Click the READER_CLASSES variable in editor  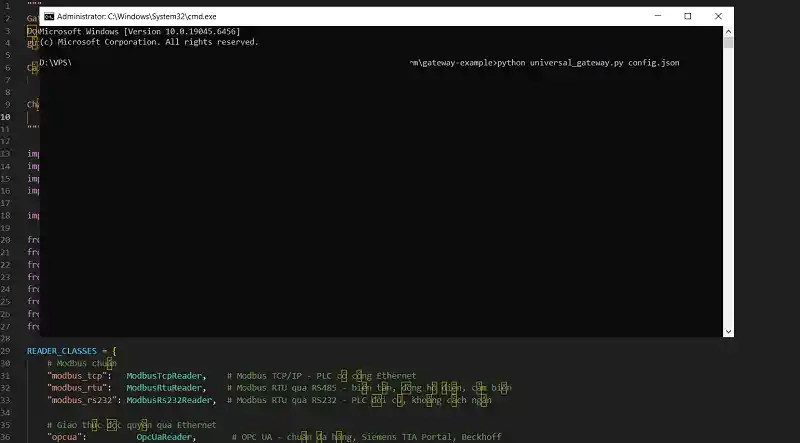tap(62, 351)
